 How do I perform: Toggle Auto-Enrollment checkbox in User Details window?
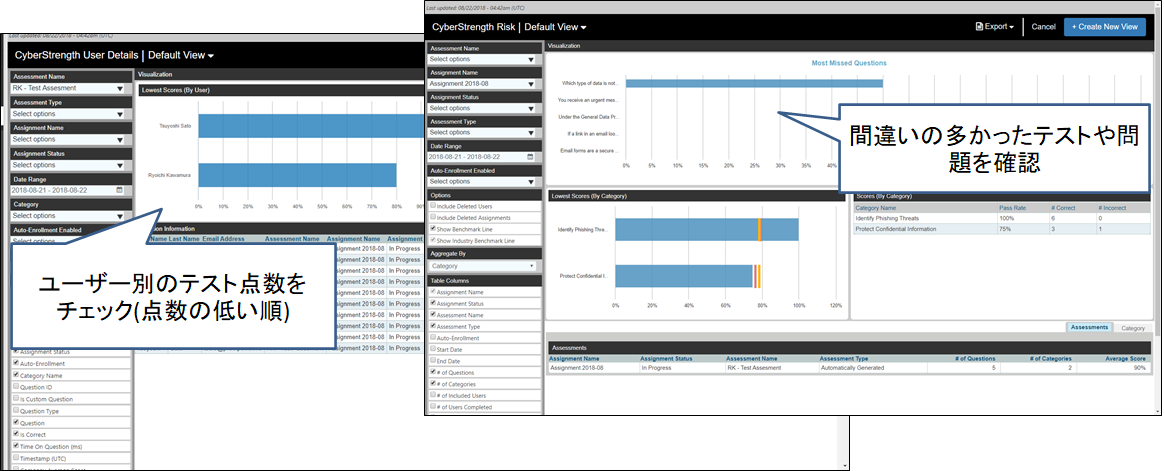(16, 363)
